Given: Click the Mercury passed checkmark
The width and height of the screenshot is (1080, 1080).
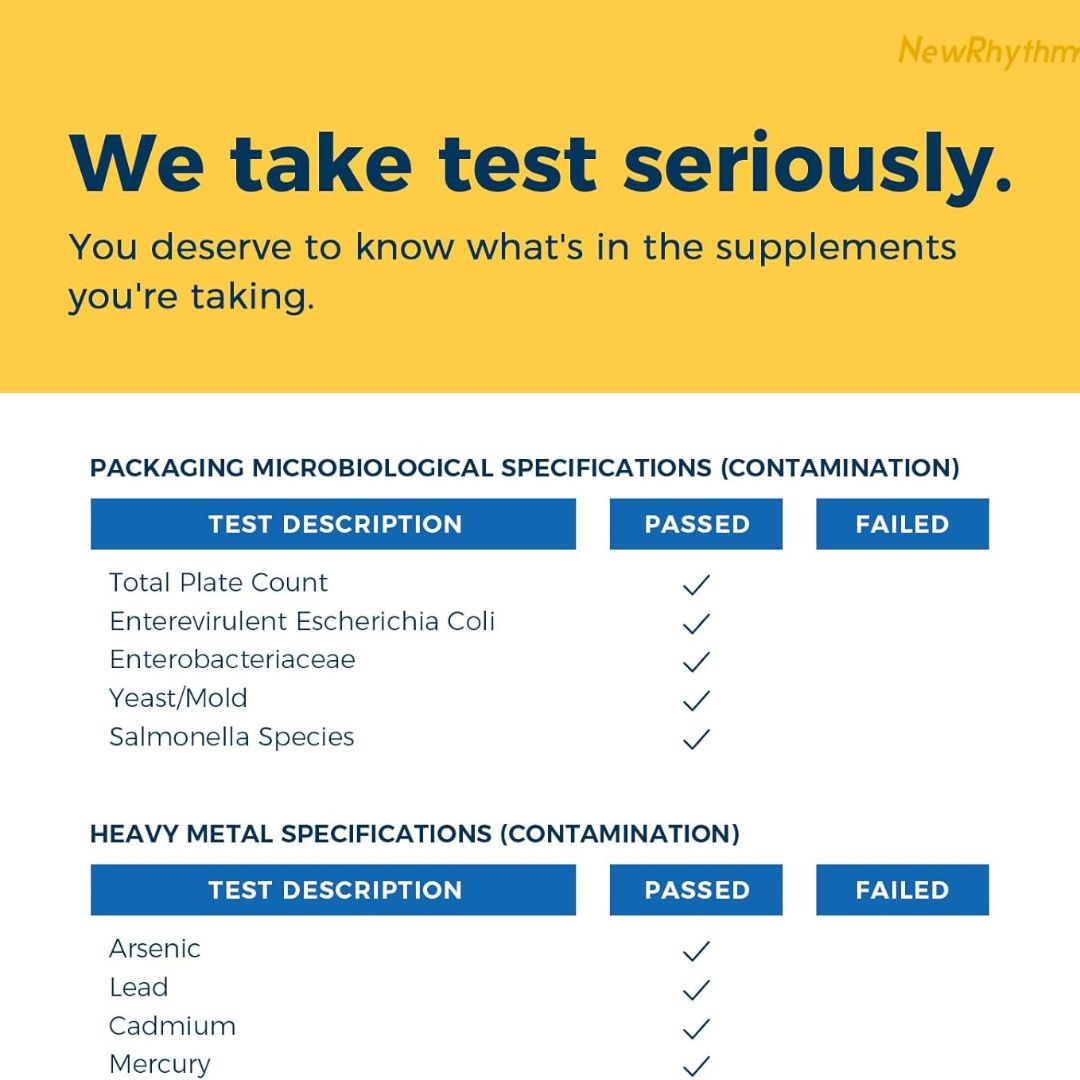Looking at the screenshot, I should [696, 1066].
